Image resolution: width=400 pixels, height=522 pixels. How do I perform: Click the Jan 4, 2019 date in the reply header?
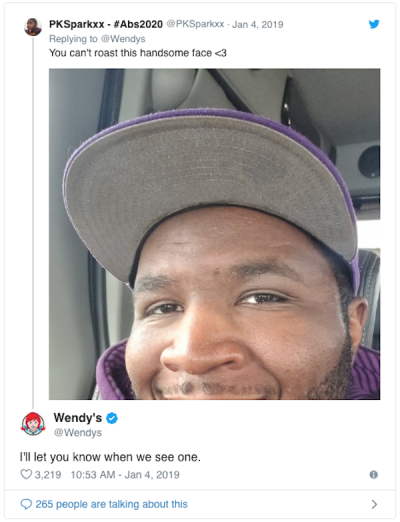pos(258,24)
